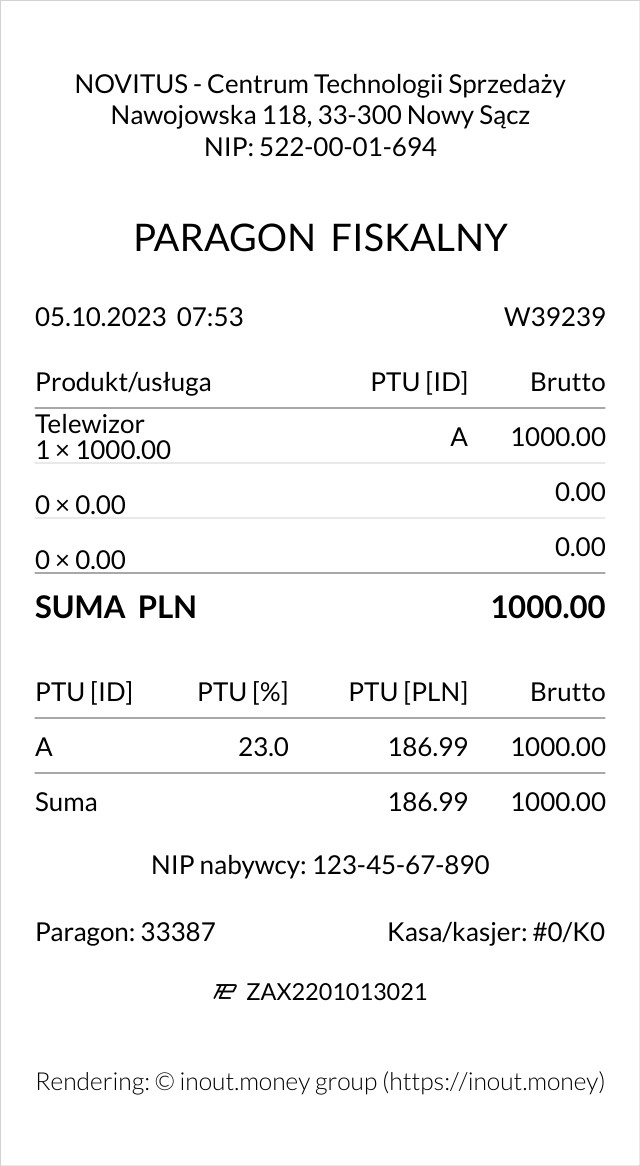Click the PTU [%] column header

(x=242, y=692)
